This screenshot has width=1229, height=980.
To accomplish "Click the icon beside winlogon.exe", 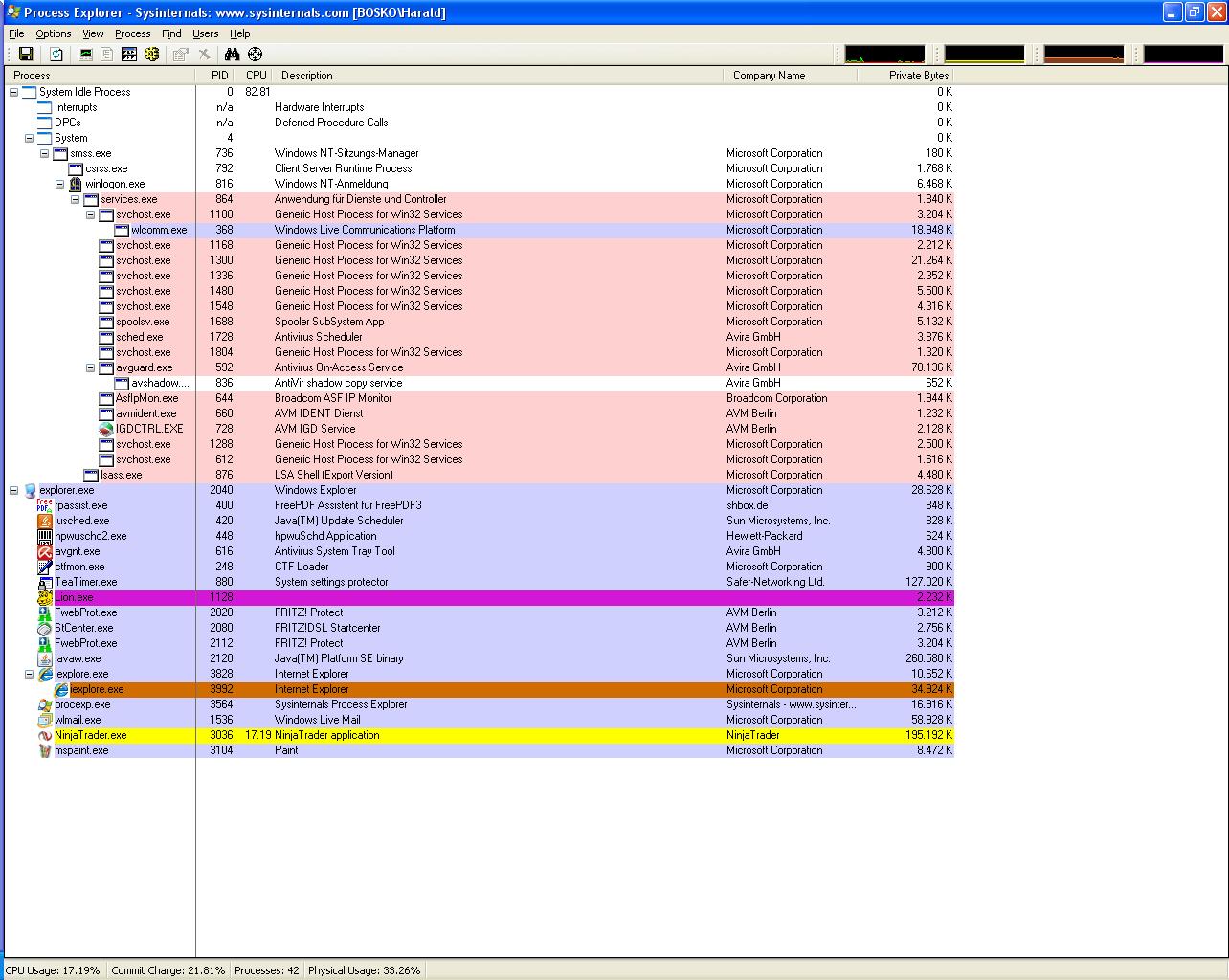I will click(x=75, y=184).
